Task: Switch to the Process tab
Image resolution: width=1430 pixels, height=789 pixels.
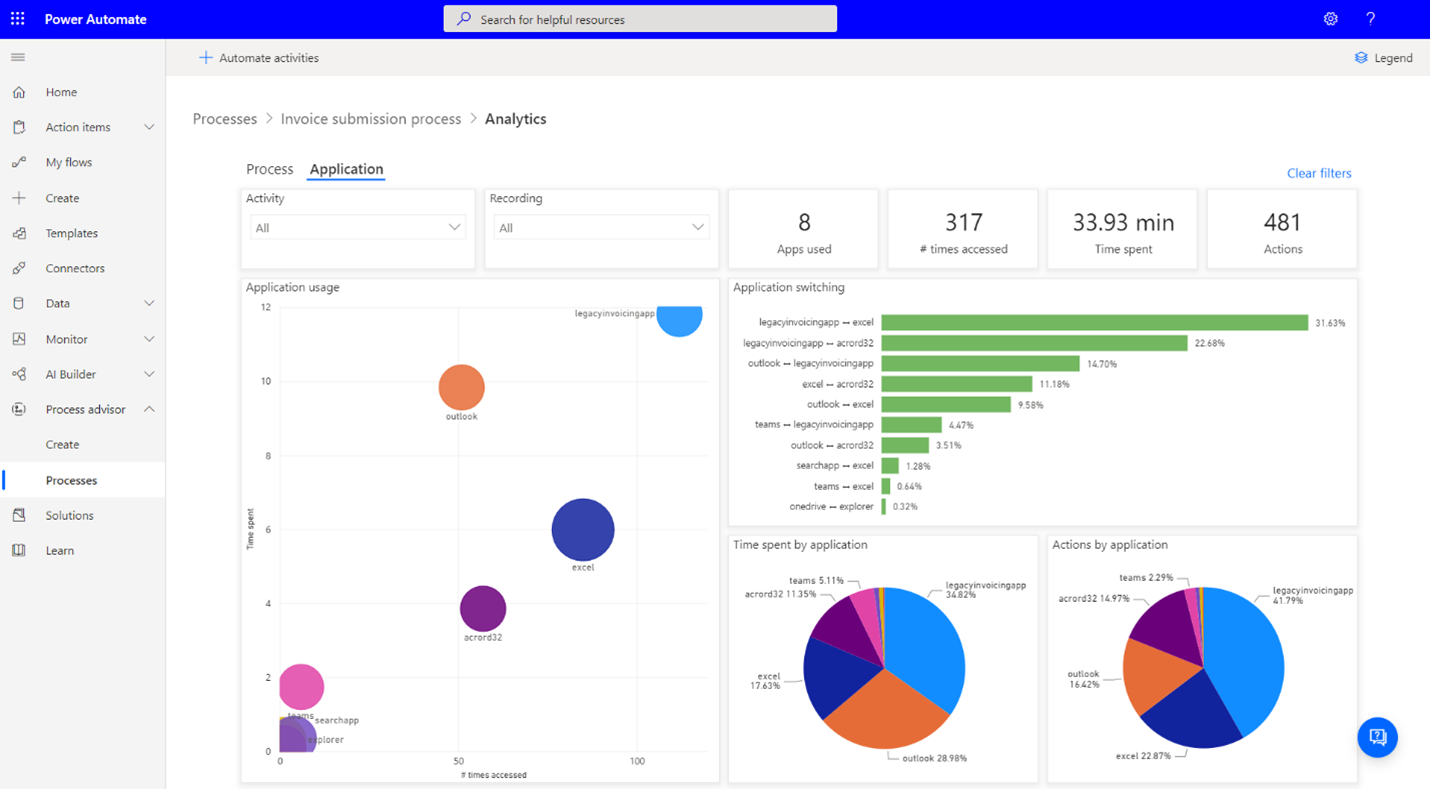Action: click(269, 169)
